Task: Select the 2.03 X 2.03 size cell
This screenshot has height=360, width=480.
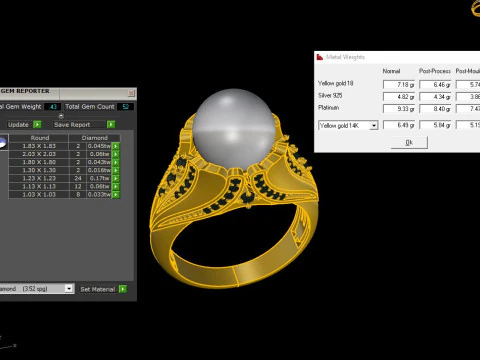Action: [39, 154]
